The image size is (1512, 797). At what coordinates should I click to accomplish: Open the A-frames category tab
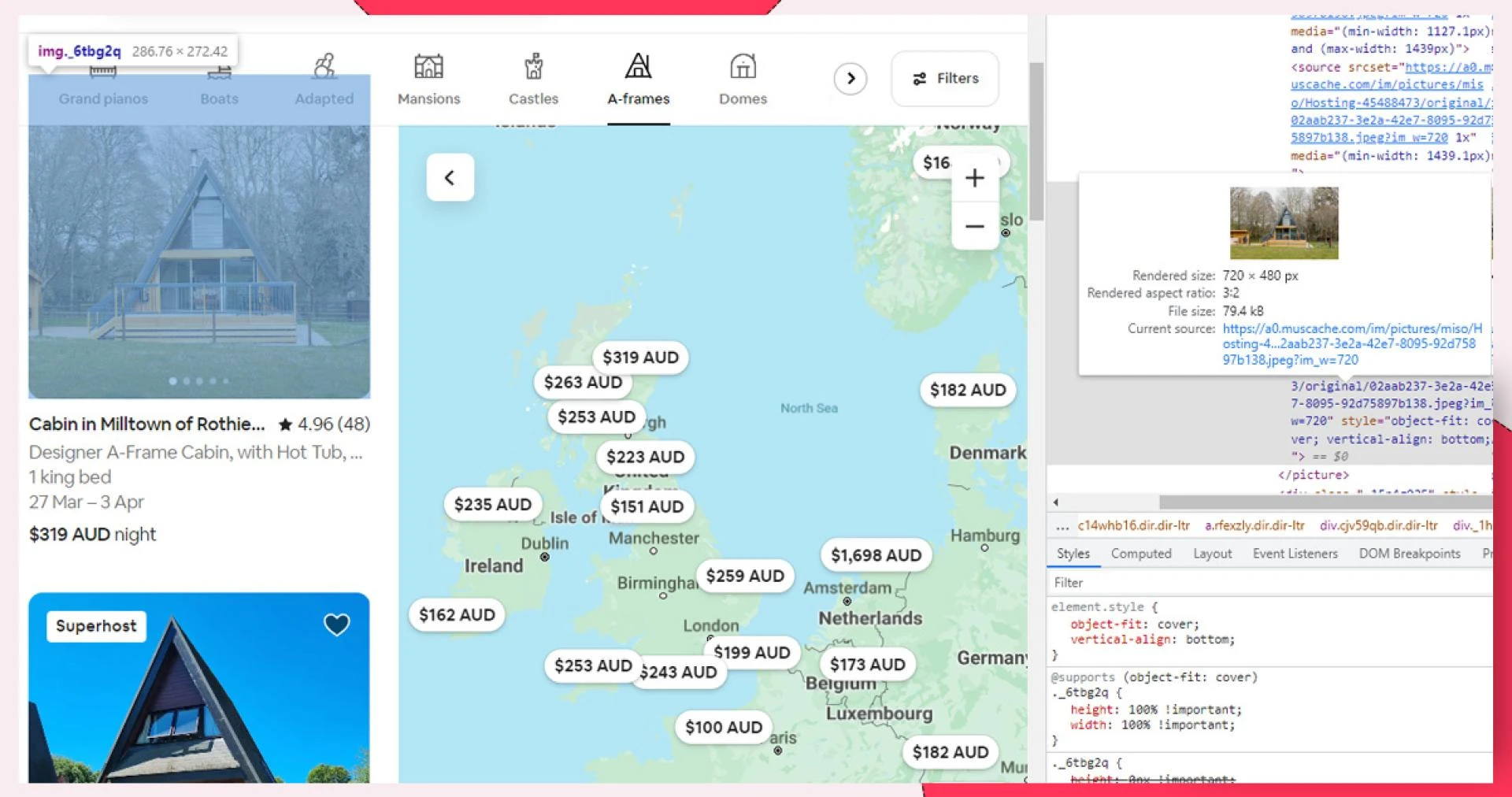point(638,79)
